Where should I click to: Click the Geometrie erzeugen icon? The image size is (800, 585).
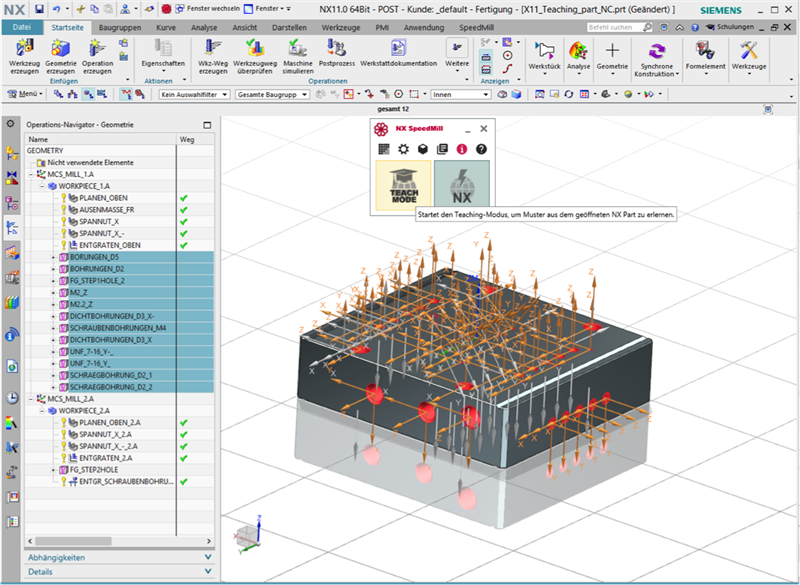click(60, 49)
